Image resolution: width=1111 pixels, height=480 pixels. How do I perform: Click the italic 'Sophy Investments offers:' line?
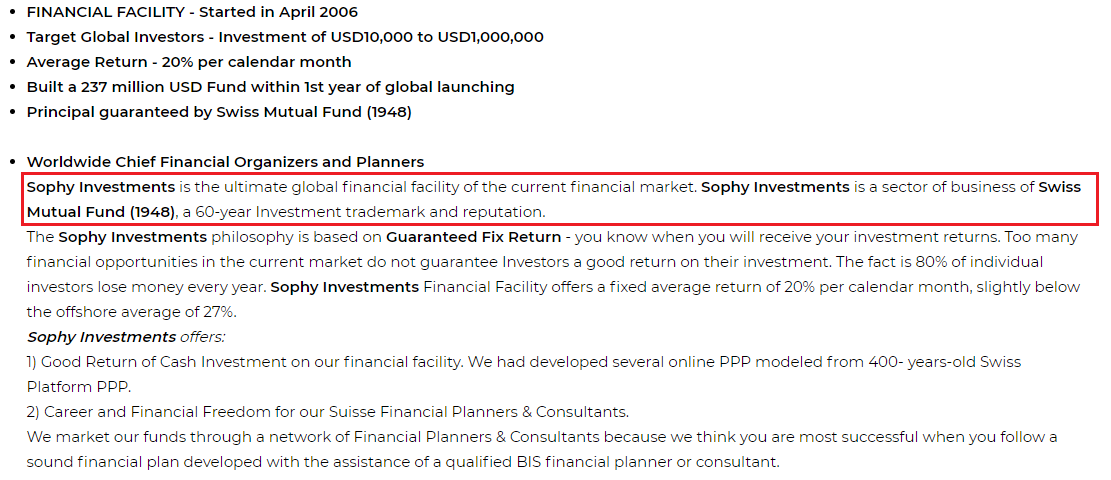point(125,337)
